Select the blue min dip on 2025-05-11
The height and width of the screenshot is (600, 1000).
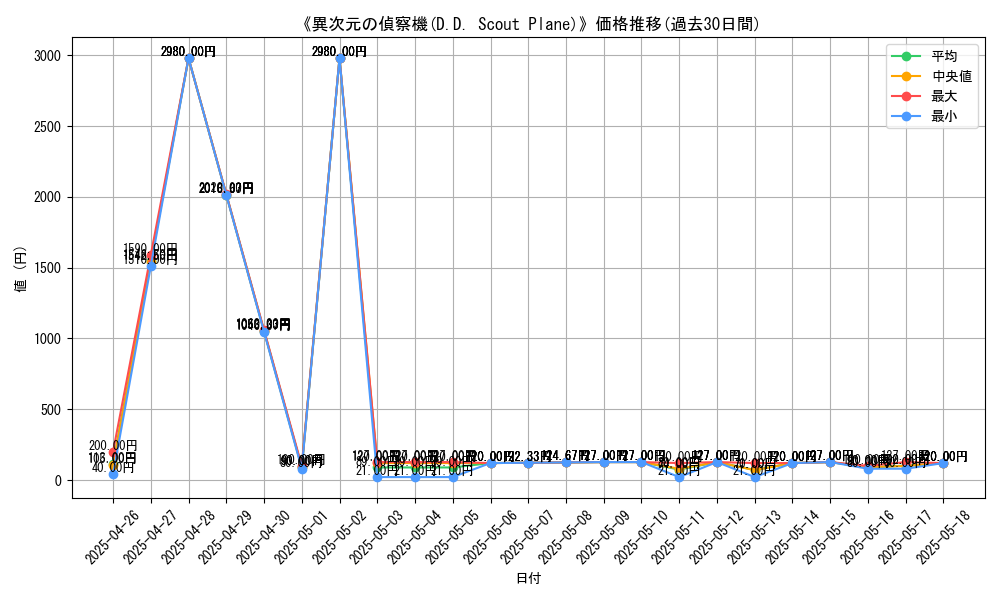[679, 478]
